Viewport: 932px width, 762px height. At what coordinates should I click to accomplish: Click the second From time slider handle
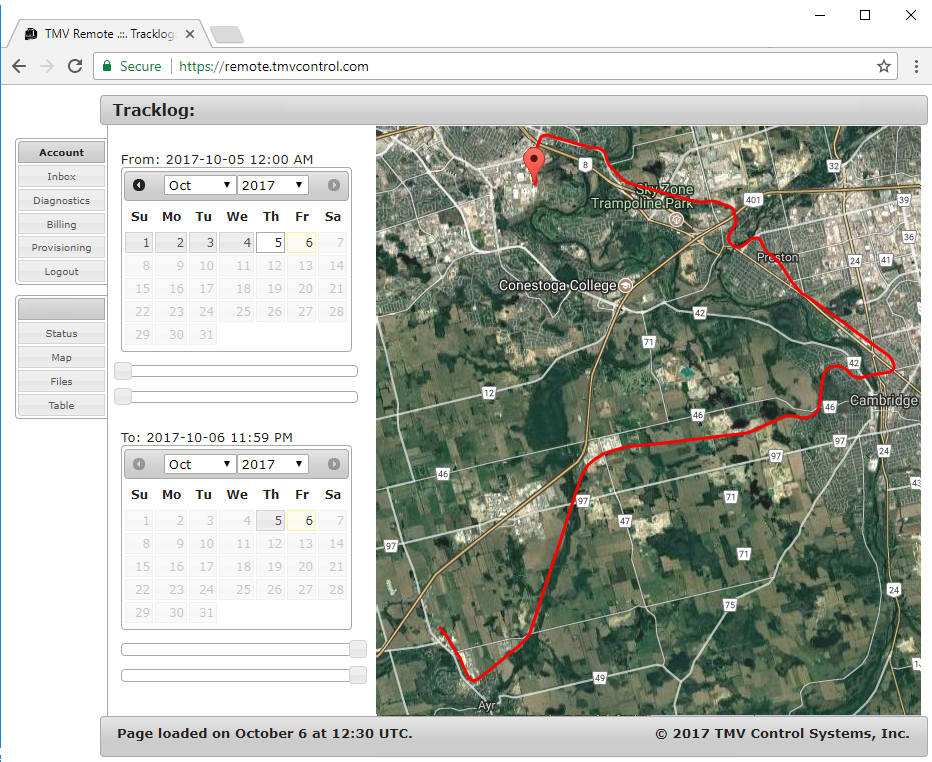(x=123, y=396)
